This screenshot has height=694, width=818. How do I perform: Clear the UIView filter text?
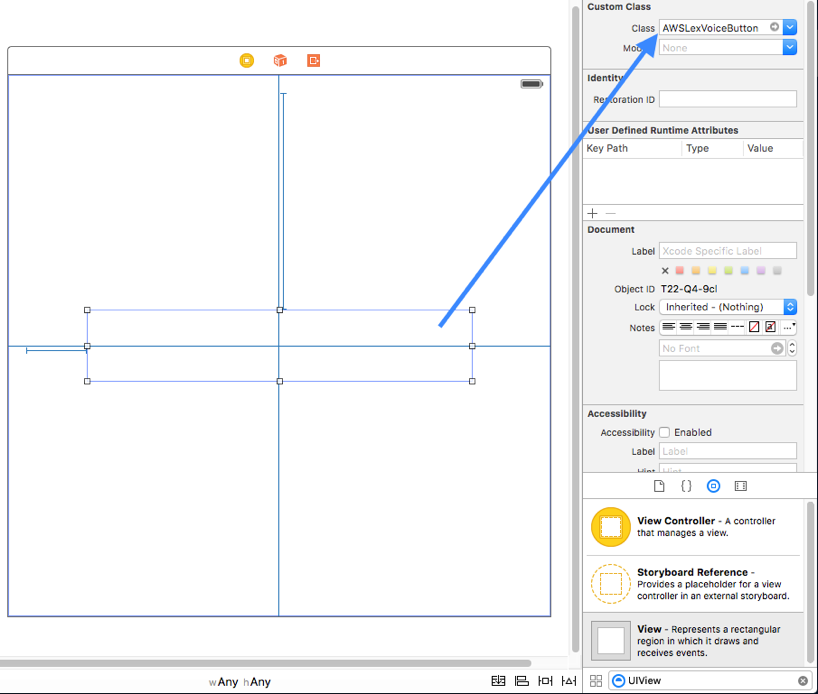point(803,680)
